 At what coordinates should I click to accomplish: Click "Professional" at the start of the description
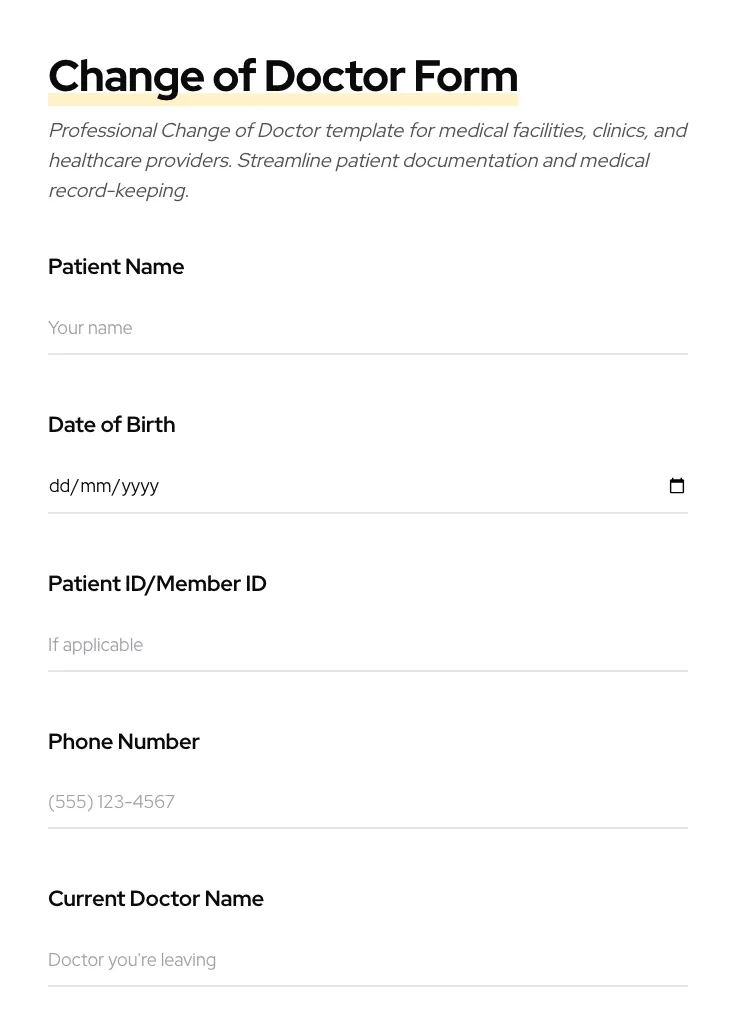click(x=102, y=131)
